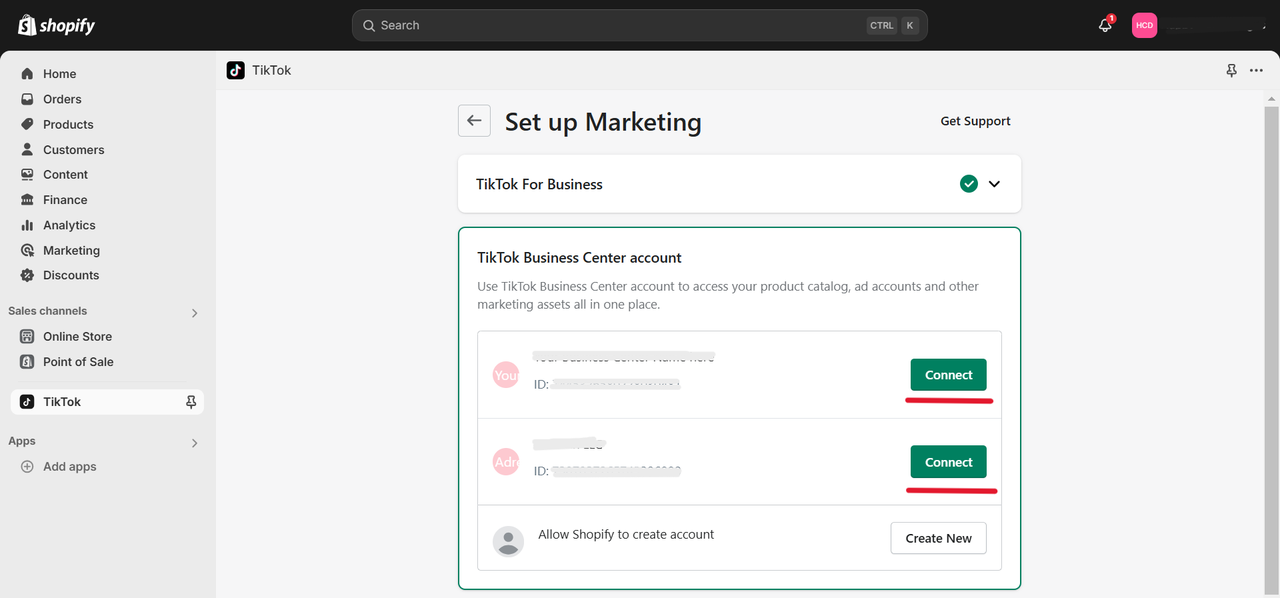This screenshot has height=598, width=1280.
Task: Expand the Sales channels chevron
Action: (x=194, y=313)
